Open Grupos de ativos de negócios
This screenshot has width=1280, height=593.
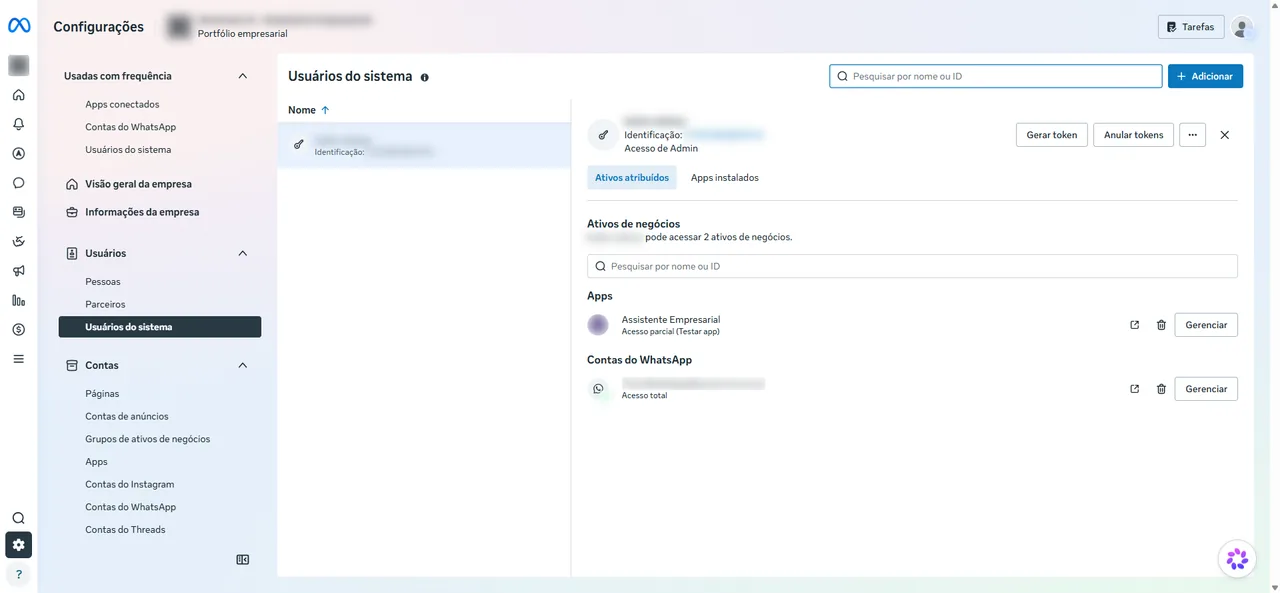(x=148, y=439)
